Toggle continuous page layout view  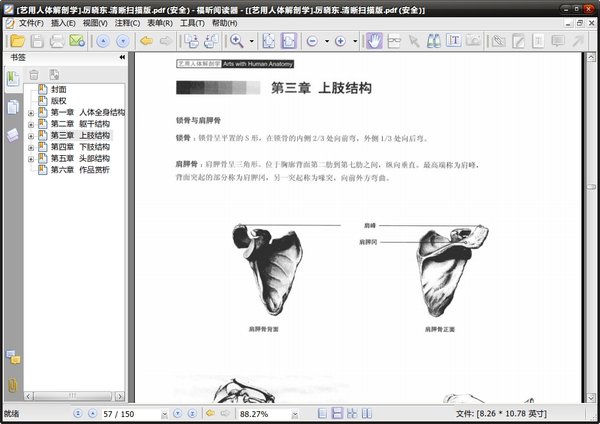coord(337,413)
